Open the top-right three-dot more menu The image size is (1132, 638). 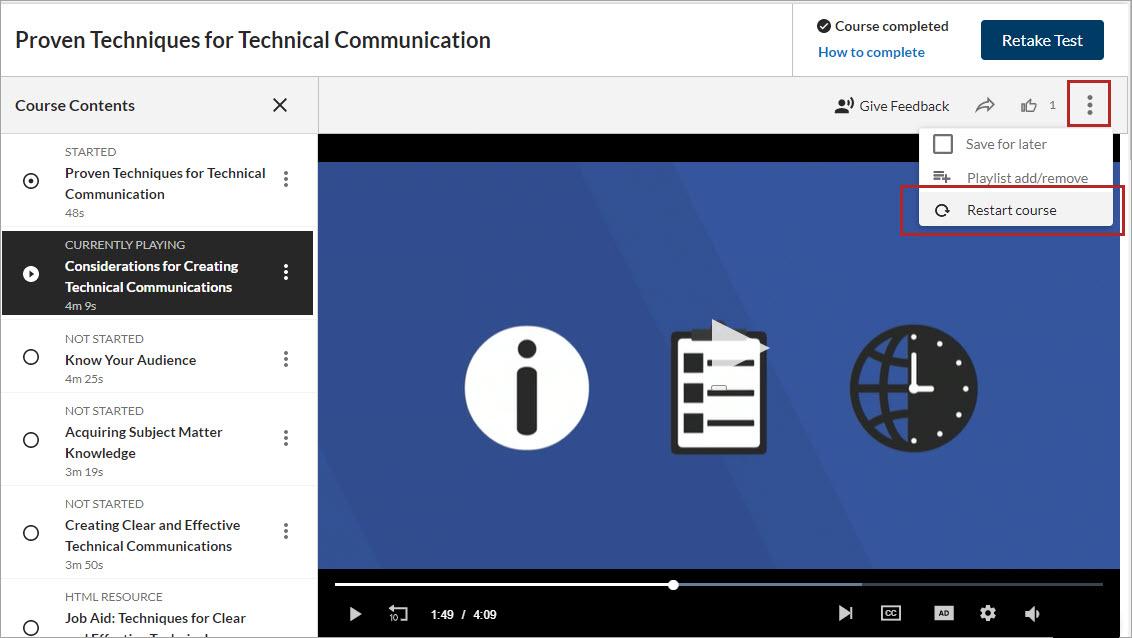1089,105
